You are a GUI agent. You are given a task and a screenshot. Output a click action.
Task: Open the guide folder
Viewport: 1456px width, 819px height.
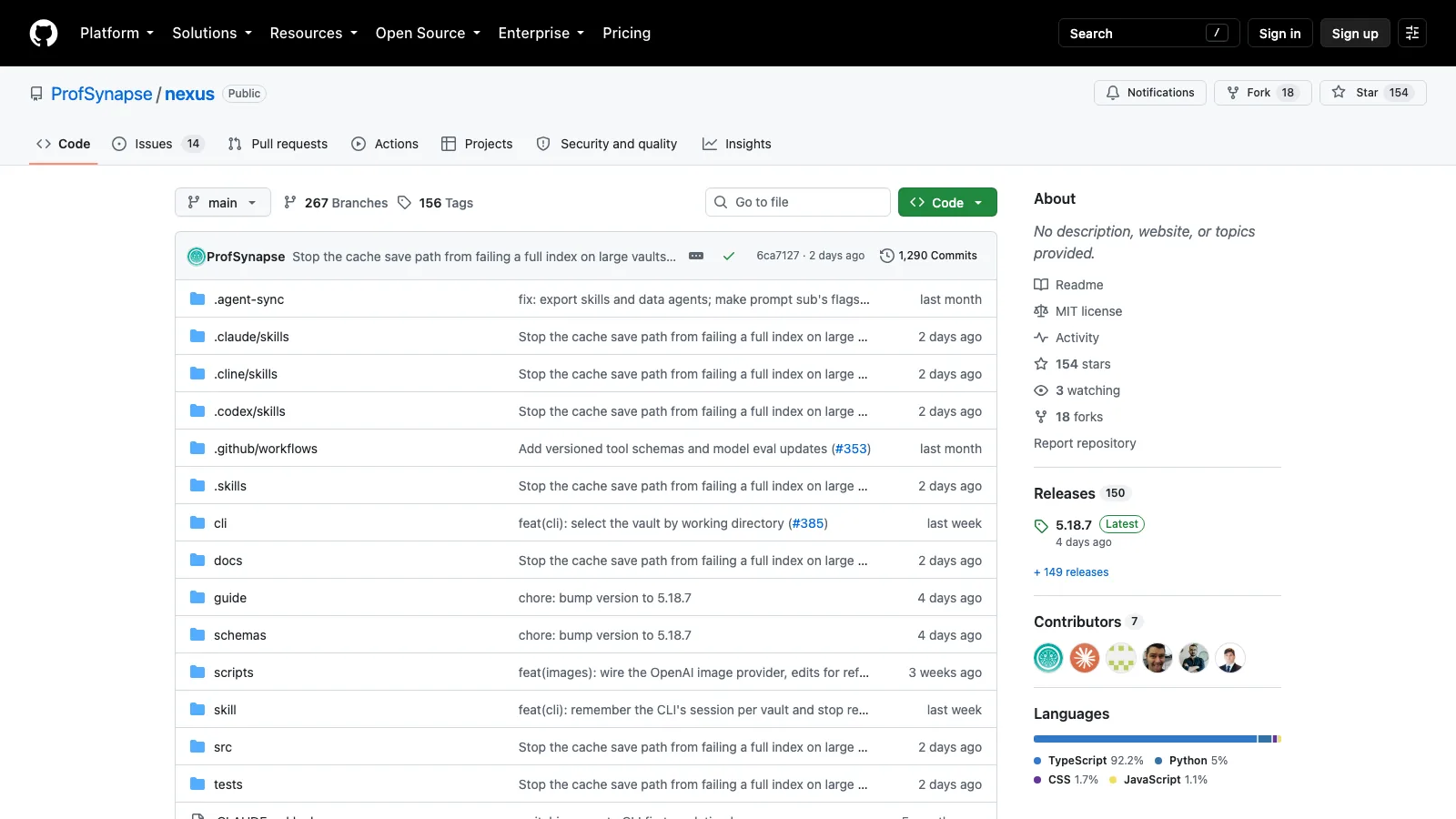(230, 598)
